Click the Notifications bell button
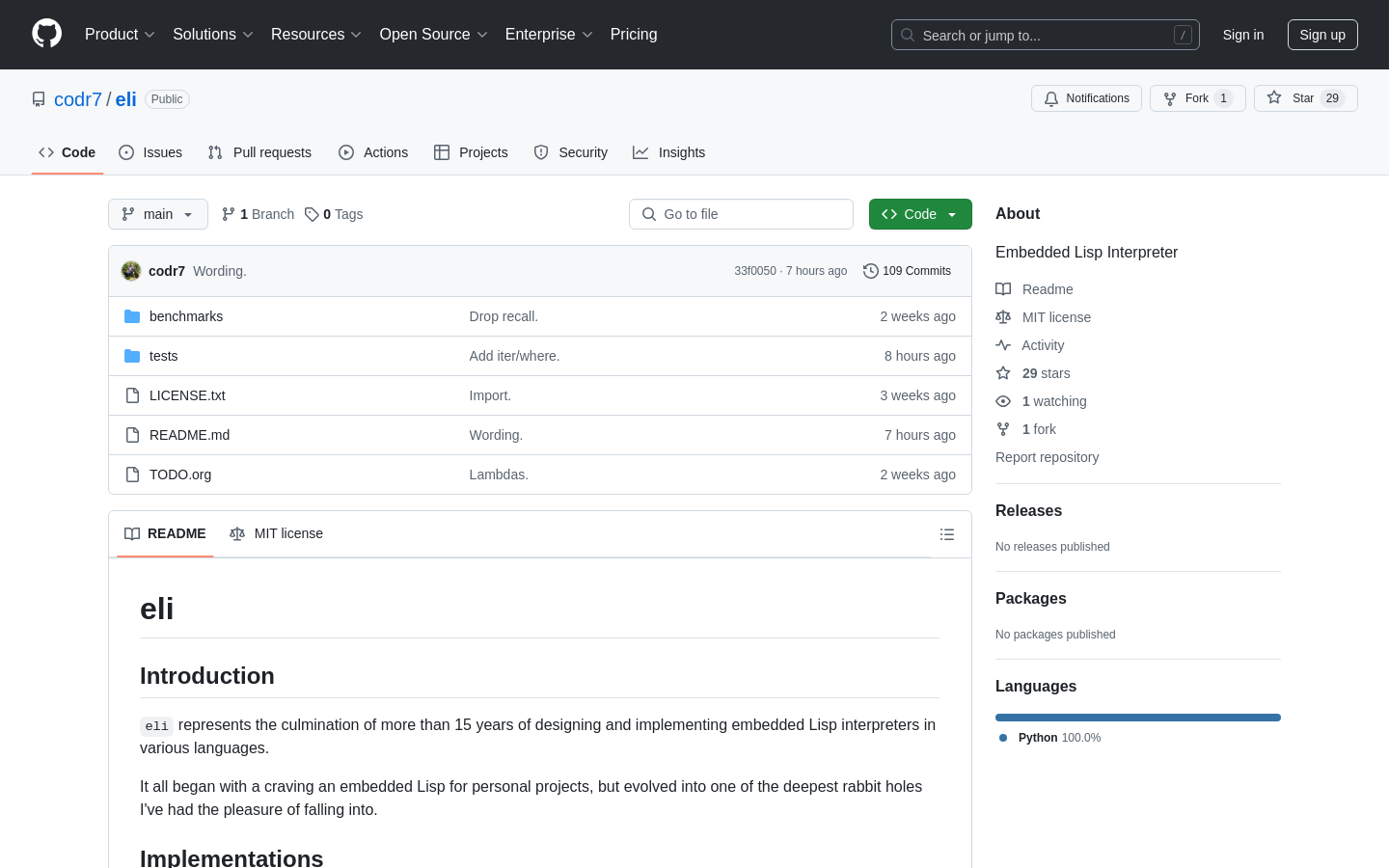 (x=1086, y=98)
